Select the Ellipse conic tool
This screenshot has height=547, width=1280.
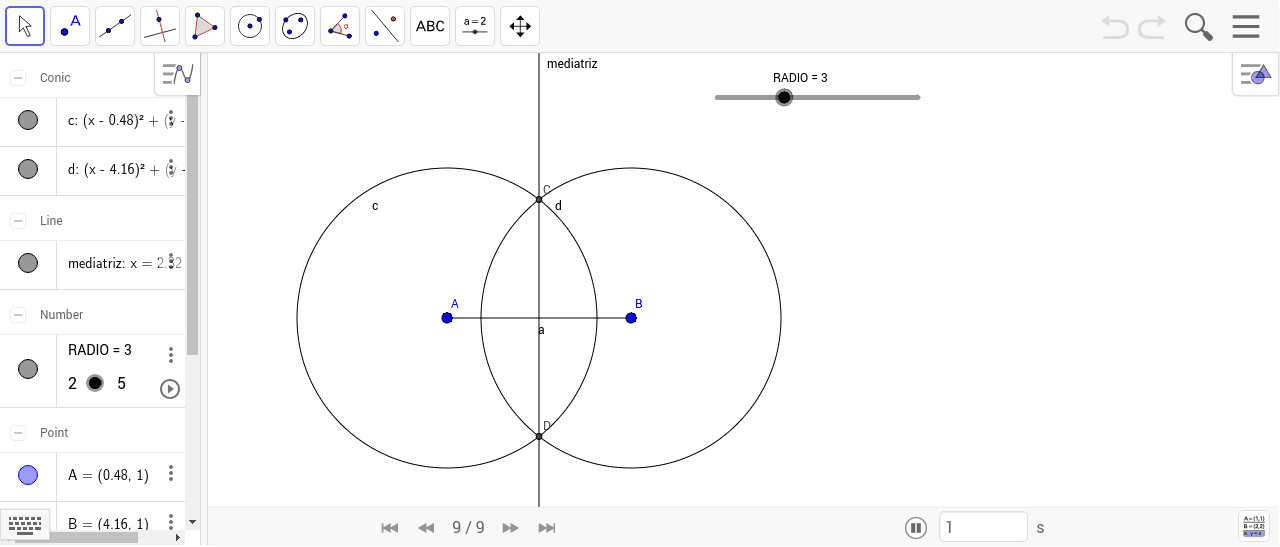pyautogui.click(x=295, y=26)
